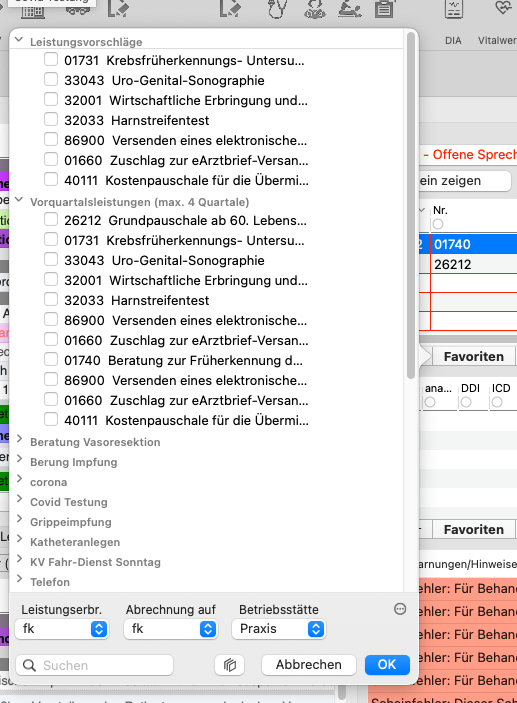Confirm with the blue OK button
The height and width of the screenshot is (703, 517).
[x=387, y=664]
